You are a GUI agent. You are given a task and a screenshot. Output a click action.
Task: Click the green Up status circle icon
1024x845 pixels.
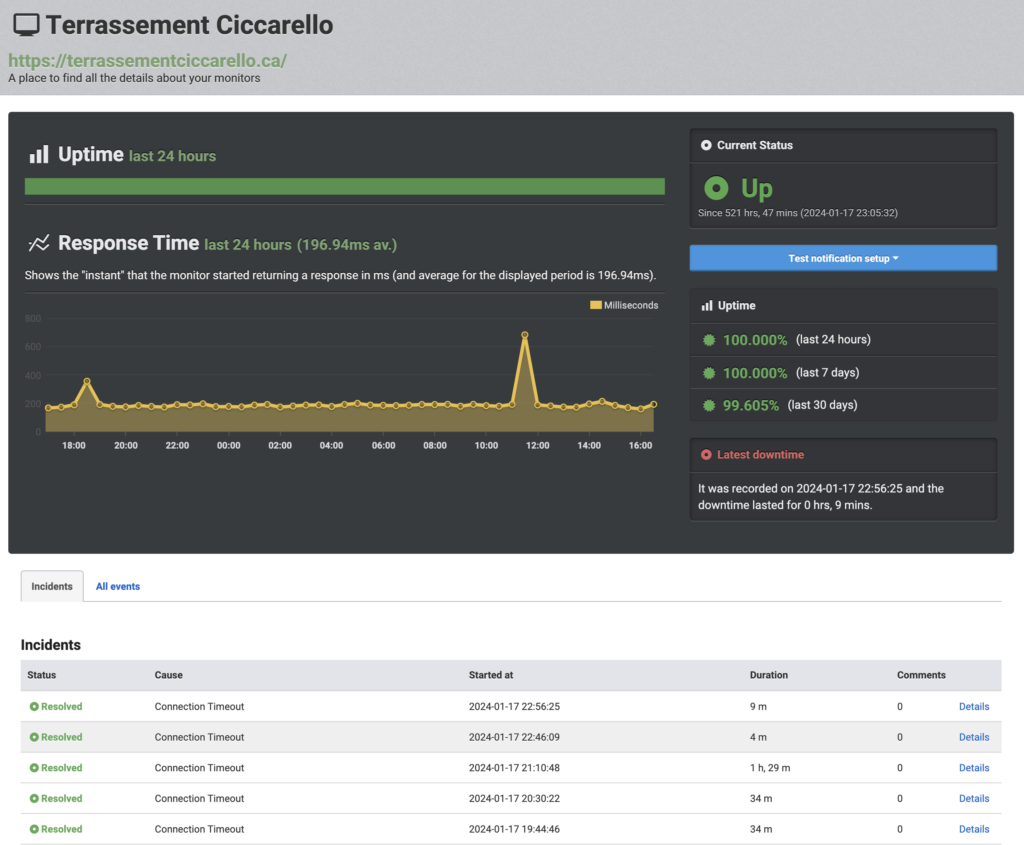[x=715, y=188]
